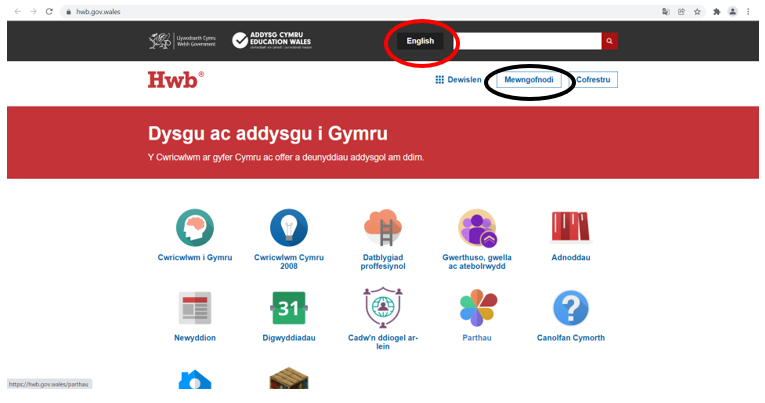Open the Adnoddau red books icon
Screen dimensions: 765x403
[571, 227]
